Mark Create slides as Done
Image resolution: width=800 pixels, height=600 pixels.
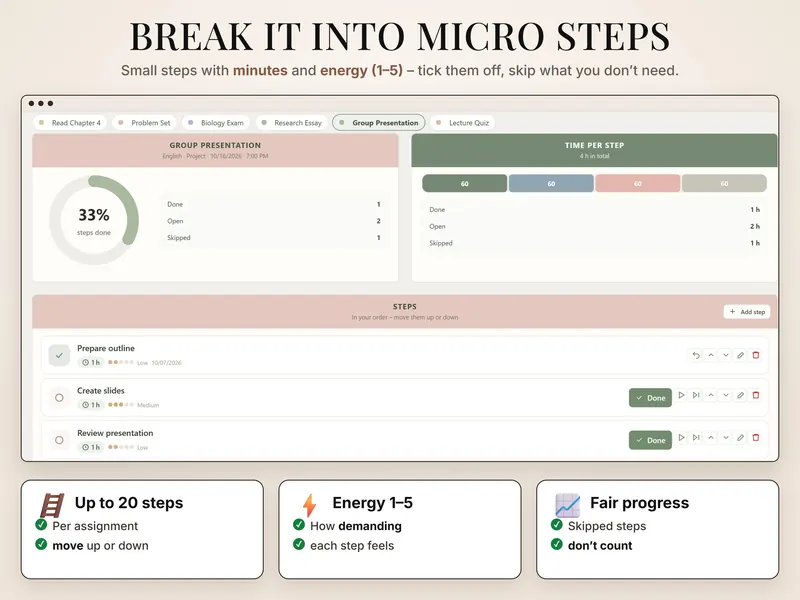pyautogui.click(x=650, y=398)
